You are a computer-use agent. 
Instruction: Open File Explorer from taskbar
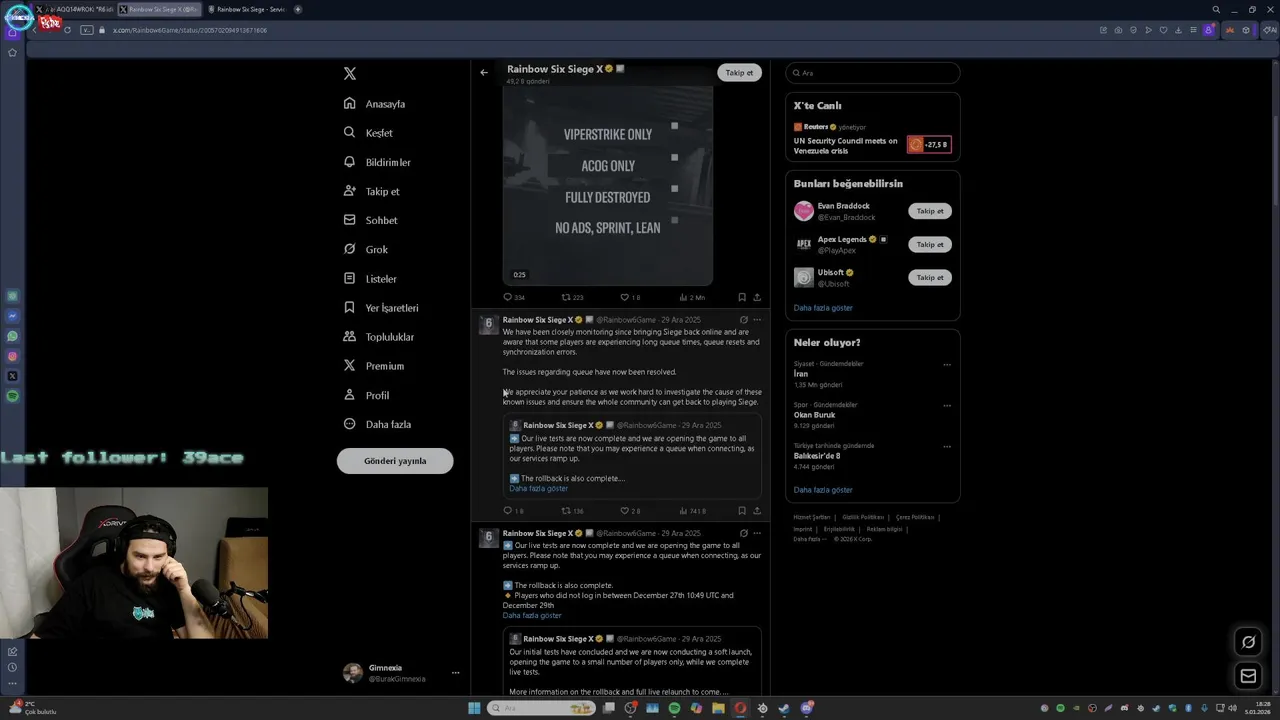point(718,708)
